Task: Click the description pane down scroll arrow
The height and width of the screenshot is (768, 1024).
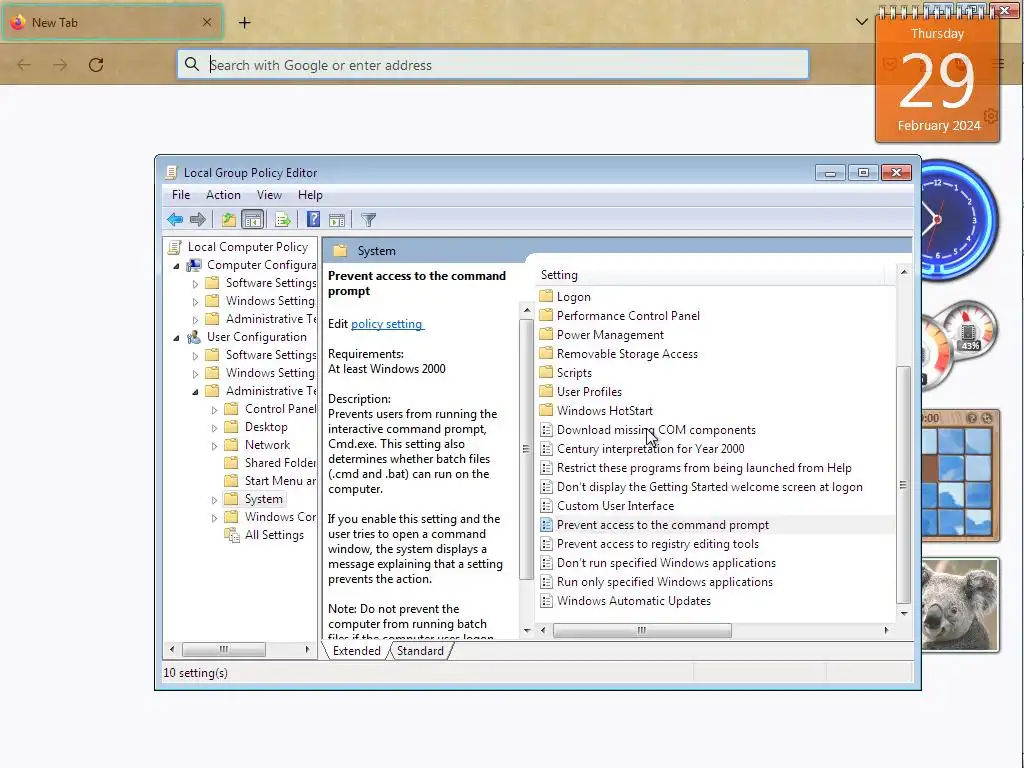Action: tap(527, 630)
